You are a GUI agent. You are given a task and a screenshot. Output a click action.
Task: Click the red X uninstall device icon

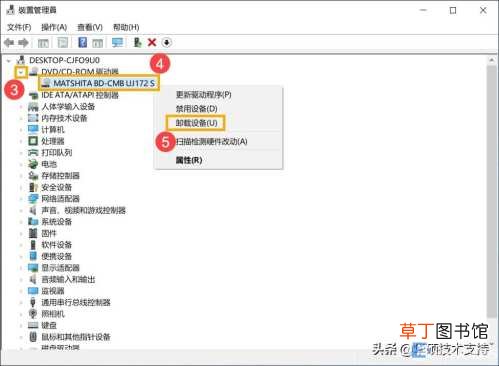(x=152, y=42)
